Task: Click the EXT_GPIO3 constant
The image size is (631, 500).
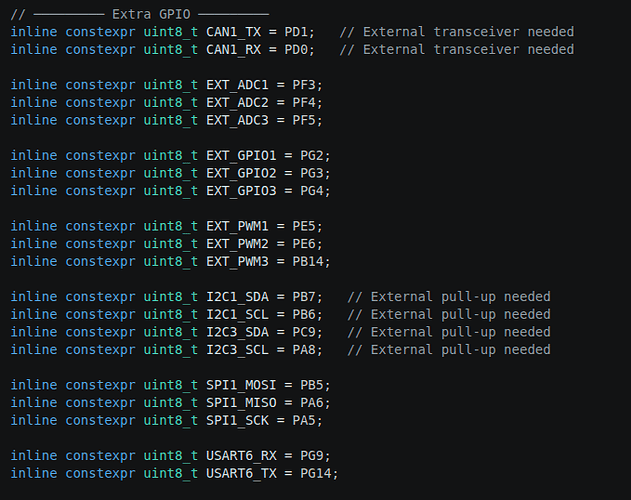Action: pyautogui.click(x=241, y=191)
